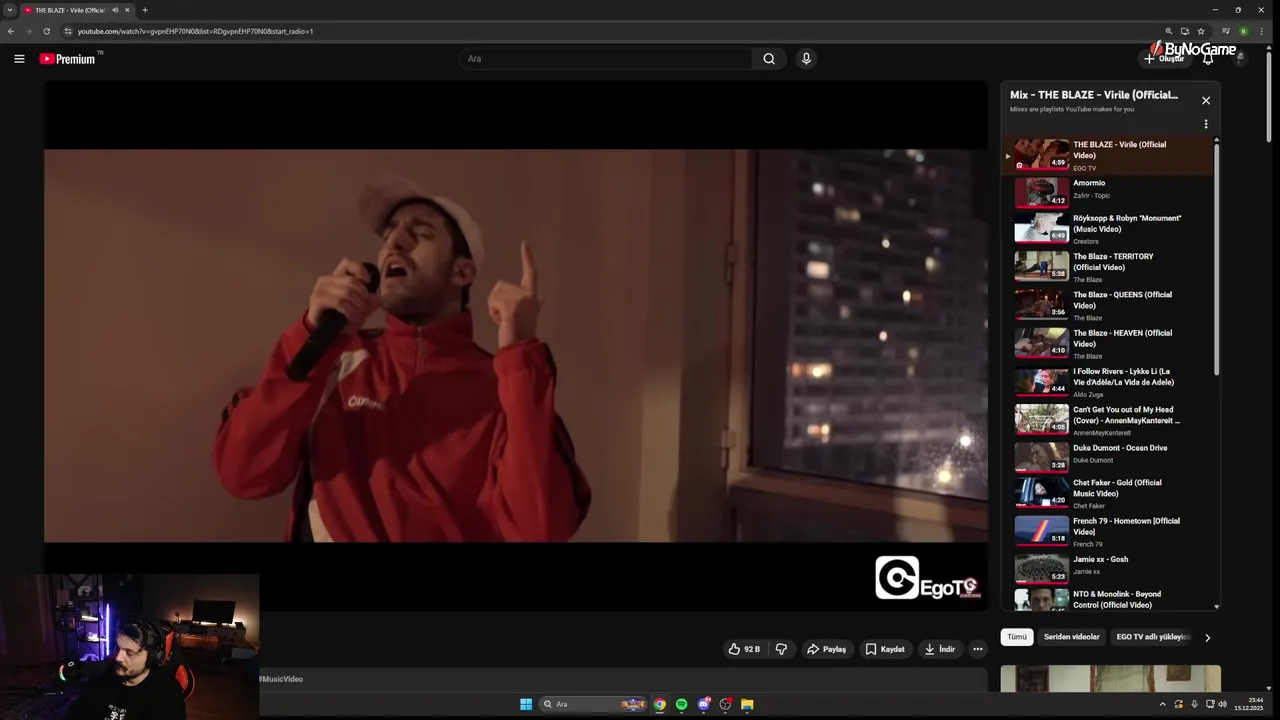
Task: Open the Mix playlist three-dot options
Action: 1206,125
